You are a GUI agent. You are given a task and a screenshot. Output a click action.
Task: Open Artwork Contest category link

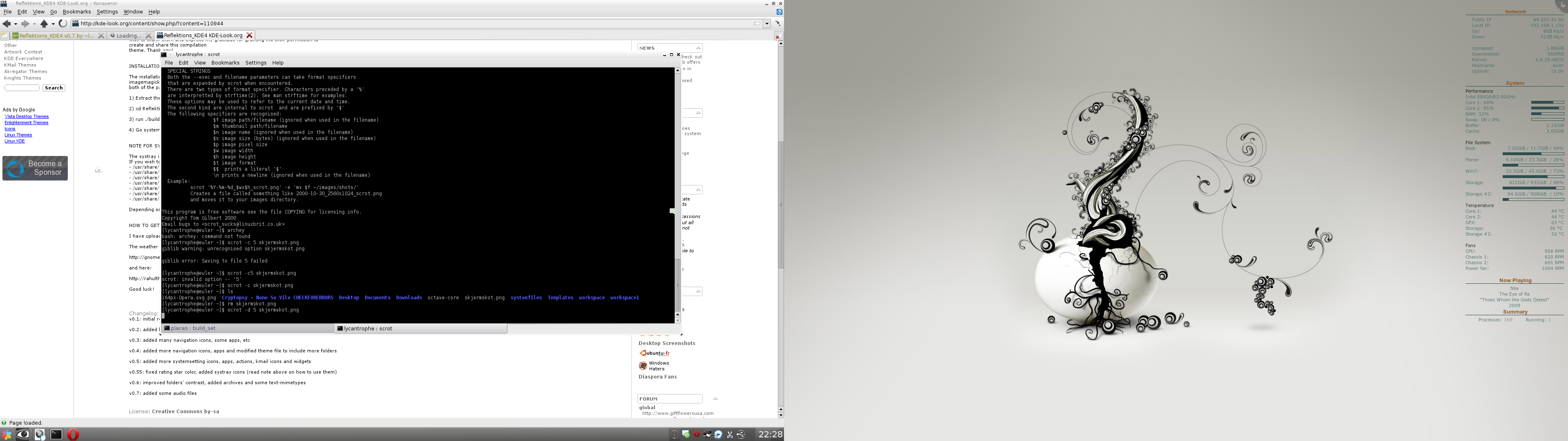[x=23, y=52]
